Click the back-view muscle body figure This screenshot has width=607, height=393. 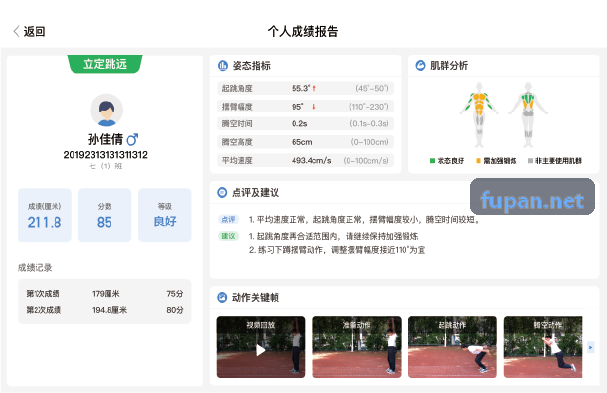click(528, 115)
